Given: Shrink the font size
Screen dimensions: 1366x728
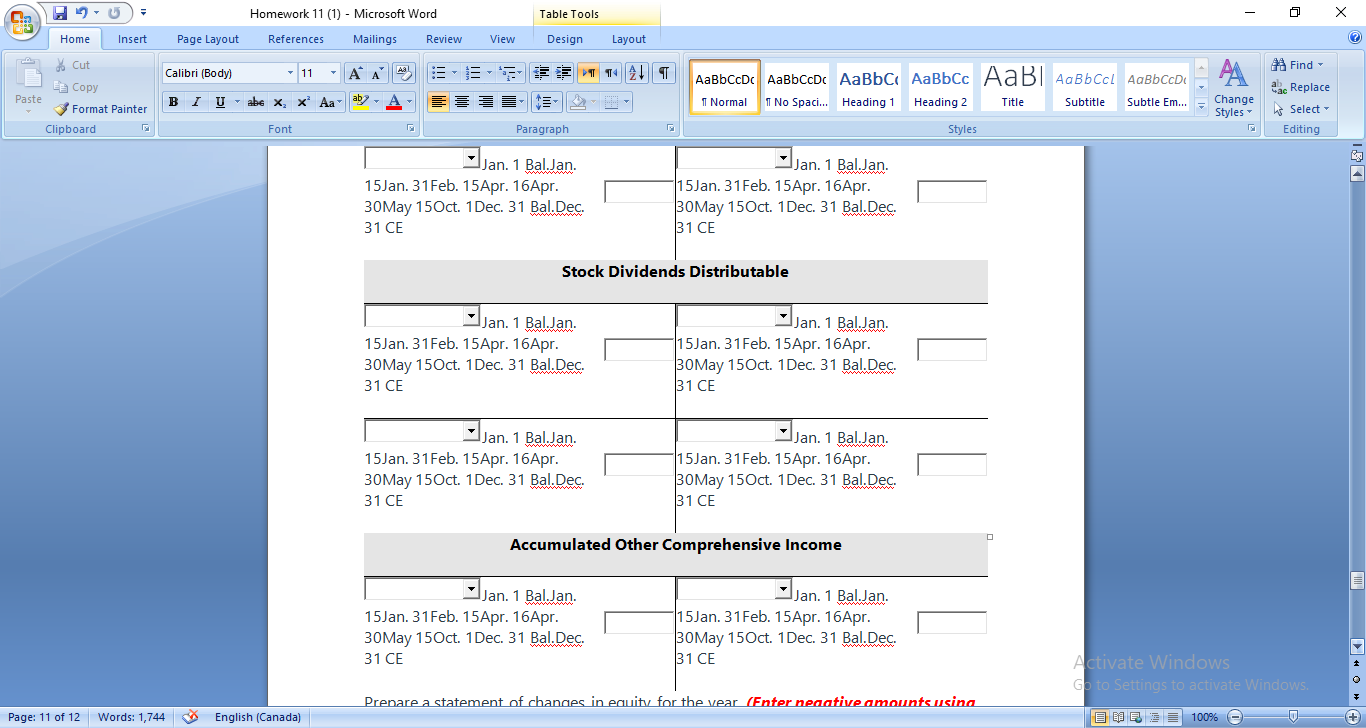Looking at the screenshot, I should pyautogui.click(x=377, y=73).
